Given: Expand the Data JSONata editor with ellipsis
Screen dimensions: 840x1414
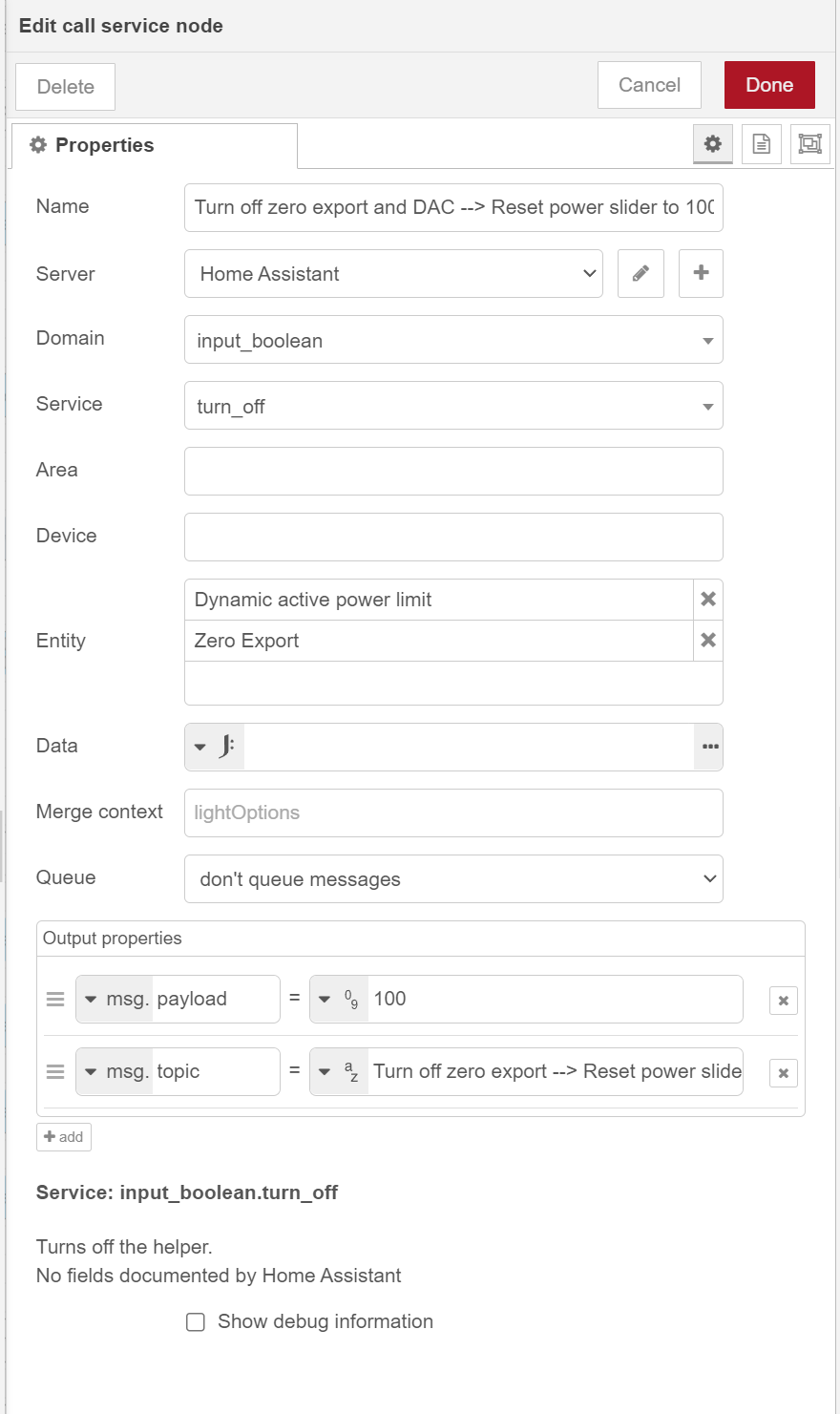Looking at the screenshot, I should [709, 747].
